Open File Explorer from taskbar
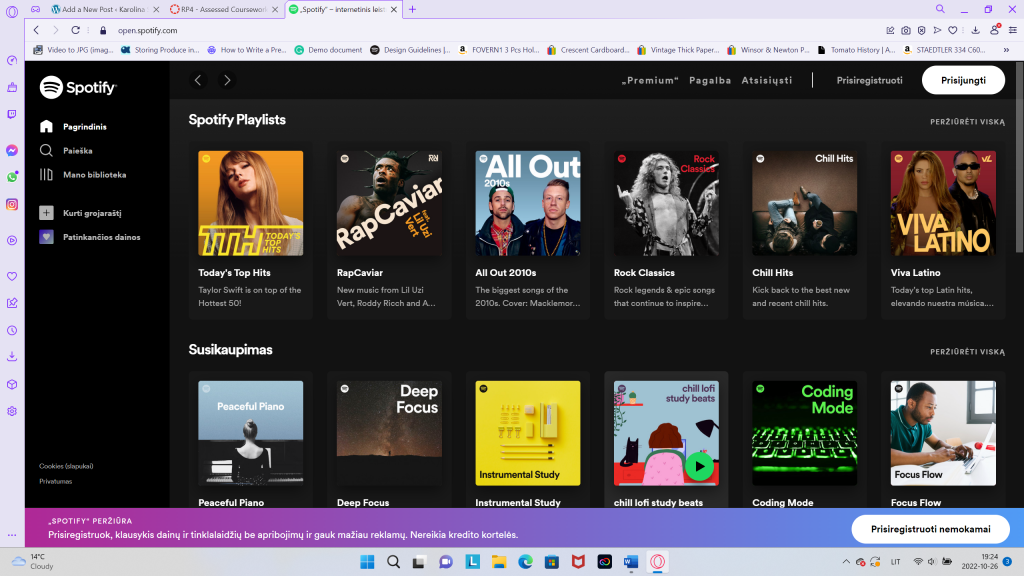The width and height of the screenshot is (1024, 576). [x=499, y=562]
